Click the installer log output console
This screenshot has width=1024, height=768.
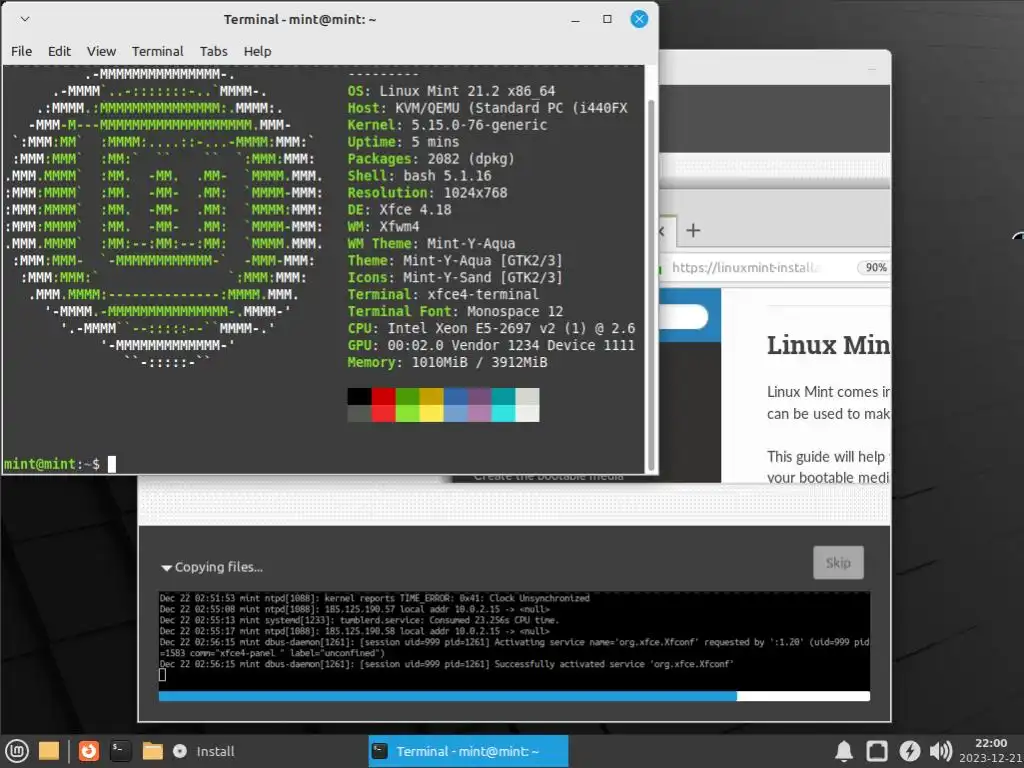[x=514, y=640]
